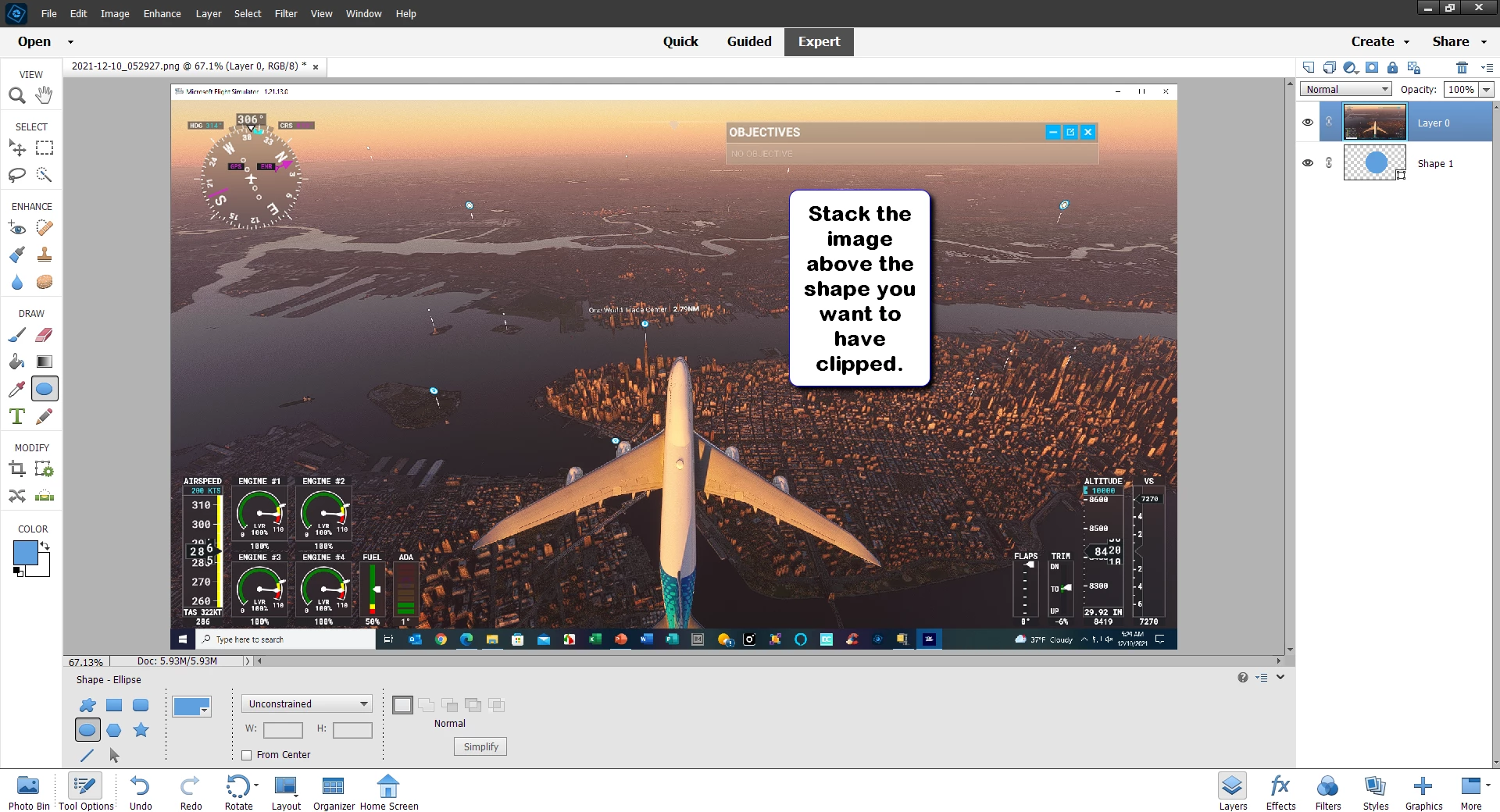The image size is (1500, 812).
Task: Select the Rectangular Marquee tool
Action: click(45, 148)
